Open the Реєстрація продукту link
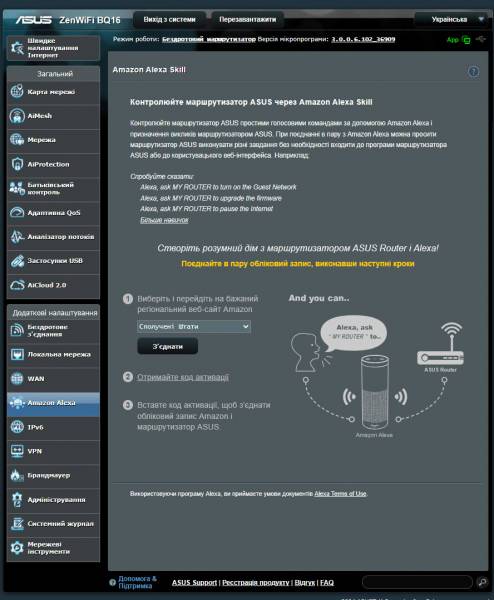Image resolution: width=494 pixels, height=600 pixels. click(x=256, y=582)
